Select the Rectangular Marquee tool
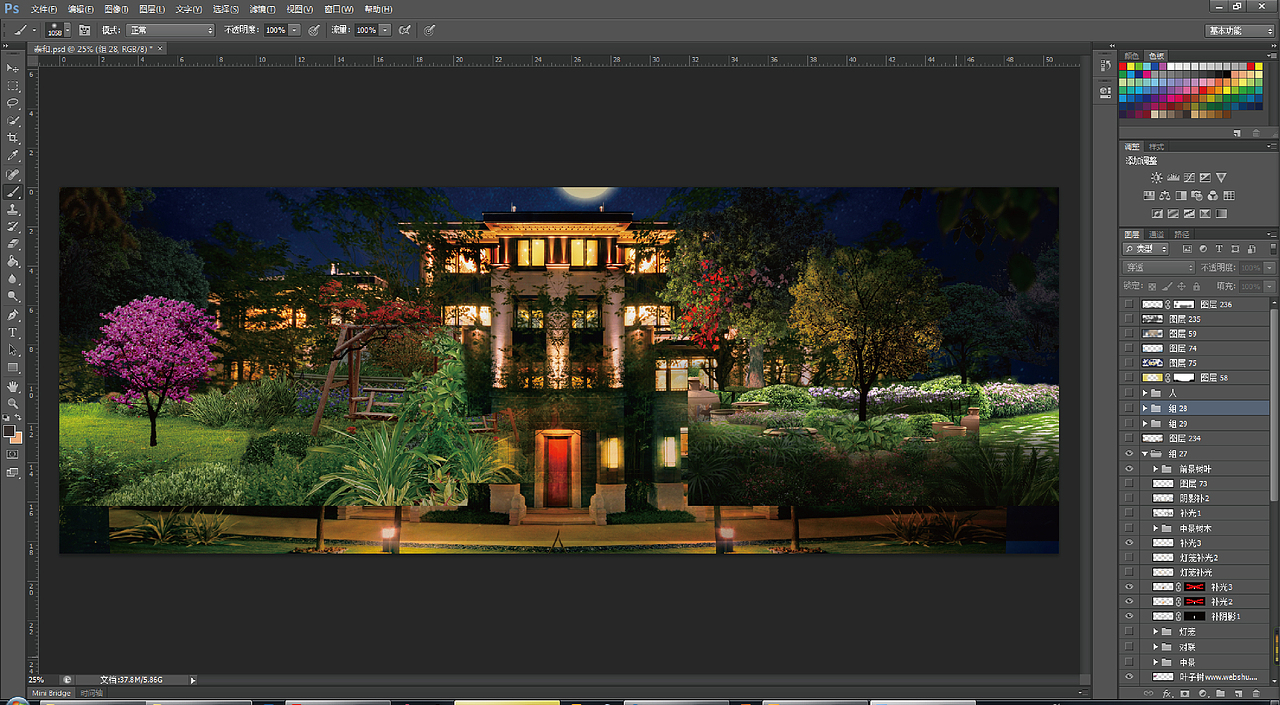This screenshot has height=705, width=1280. pos(13,86)
